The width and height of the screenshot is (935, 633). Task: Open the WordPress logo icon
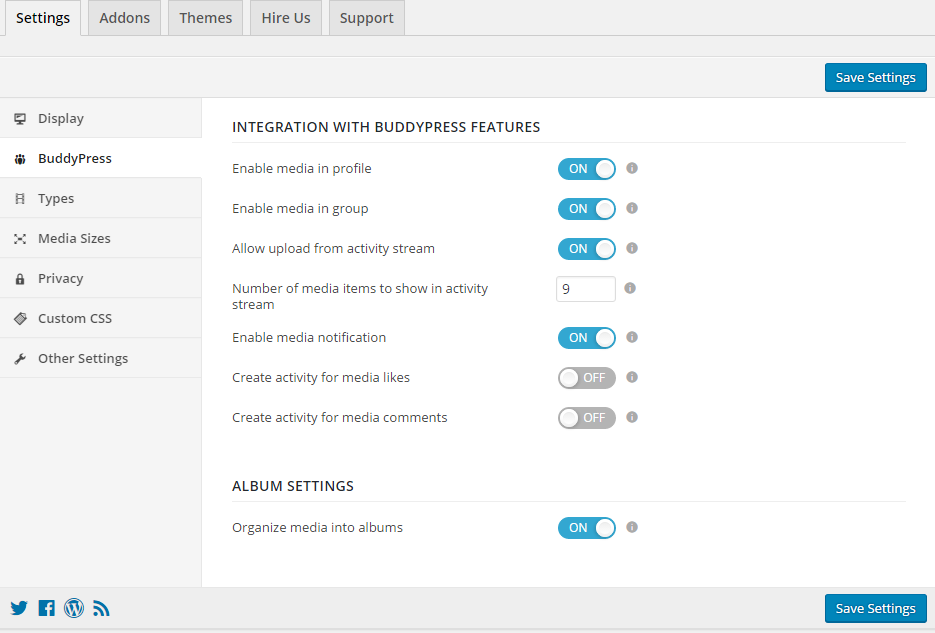(74, 608)
